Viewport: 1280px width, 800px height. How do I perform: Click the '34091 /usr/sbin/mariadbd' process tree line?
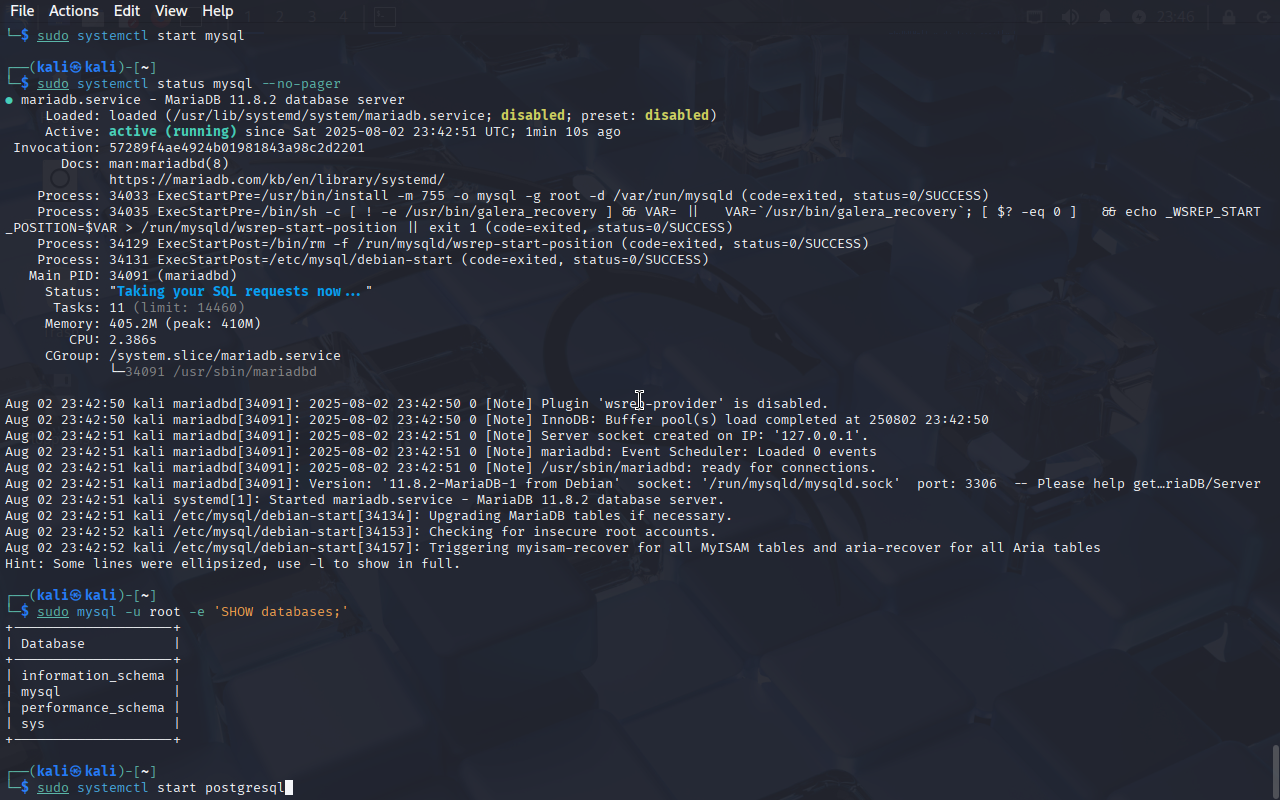tap(213, 372)
